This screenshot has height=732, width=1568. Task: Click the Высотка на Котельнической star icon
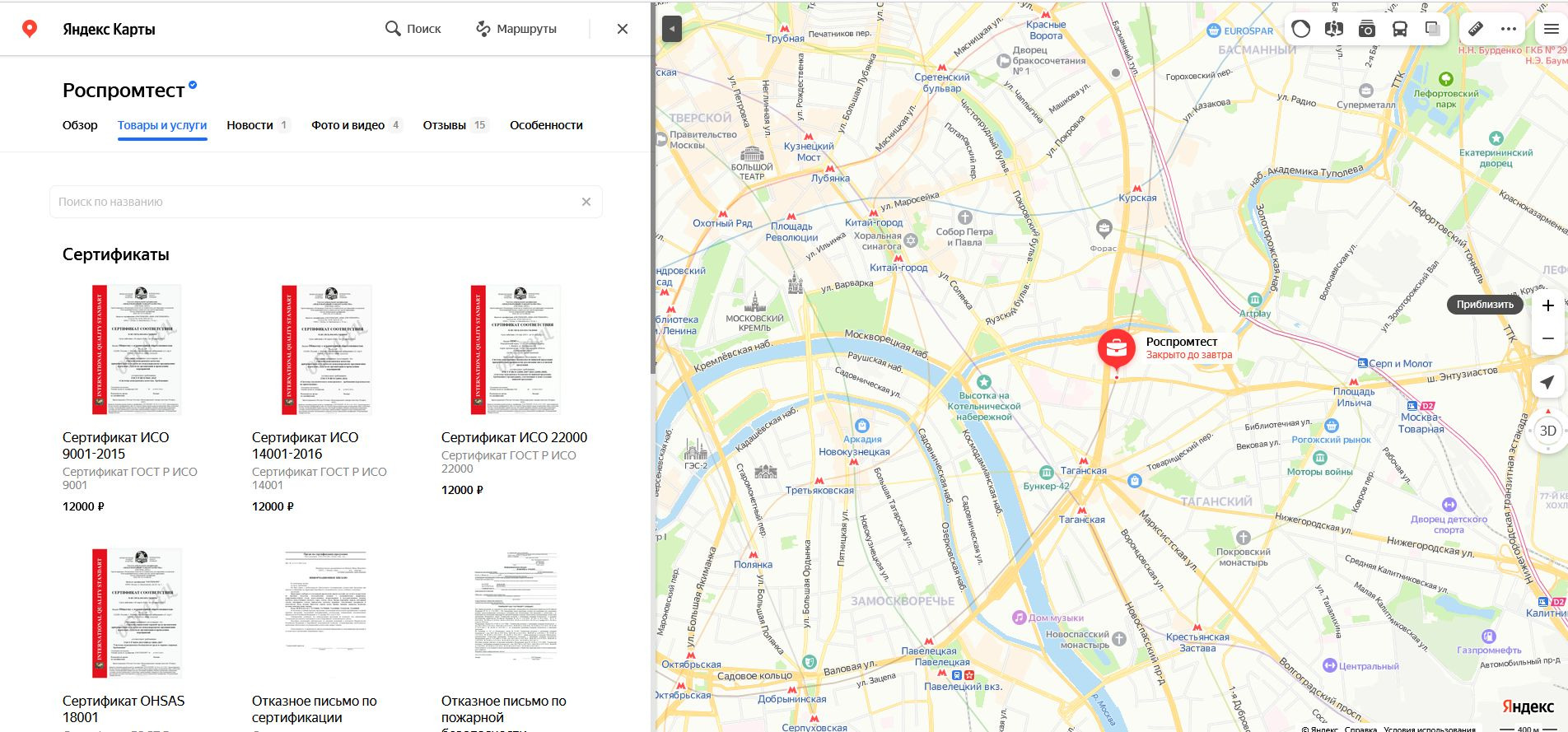point(983,382)
